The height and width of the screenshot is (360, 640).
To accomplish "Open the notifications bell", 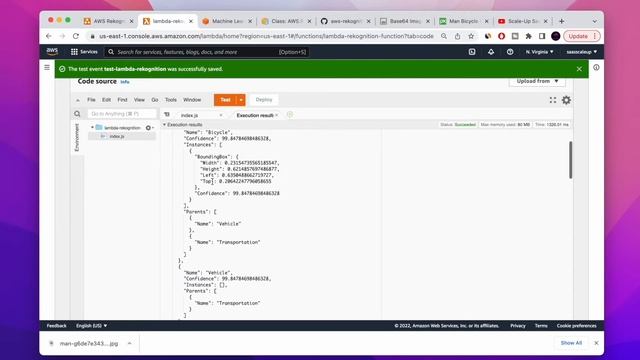I will (x=491, y=52).
